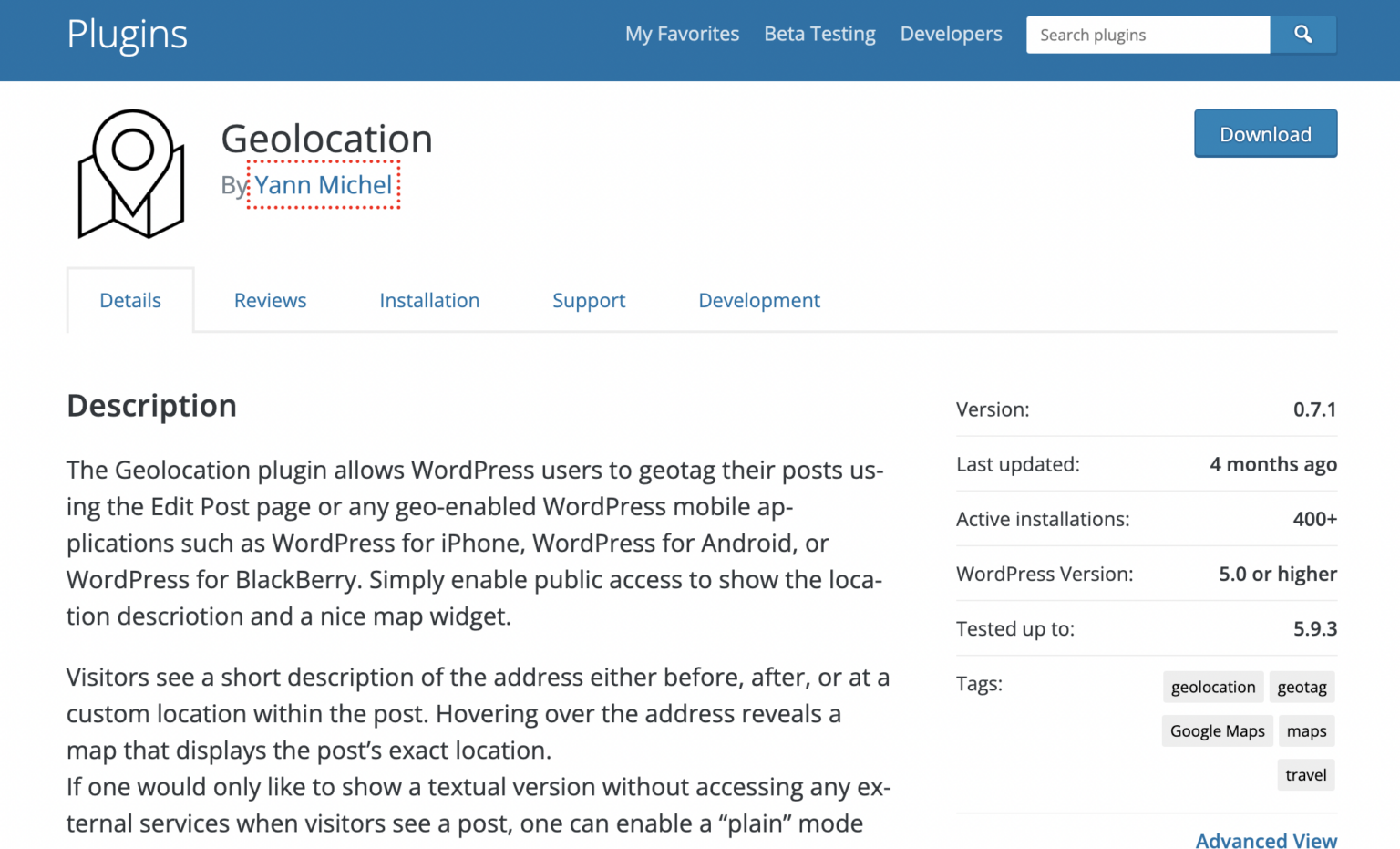Open the Advanced View page
Image resolution: width=1400 pixels, height=849 pixels.
1266,840
